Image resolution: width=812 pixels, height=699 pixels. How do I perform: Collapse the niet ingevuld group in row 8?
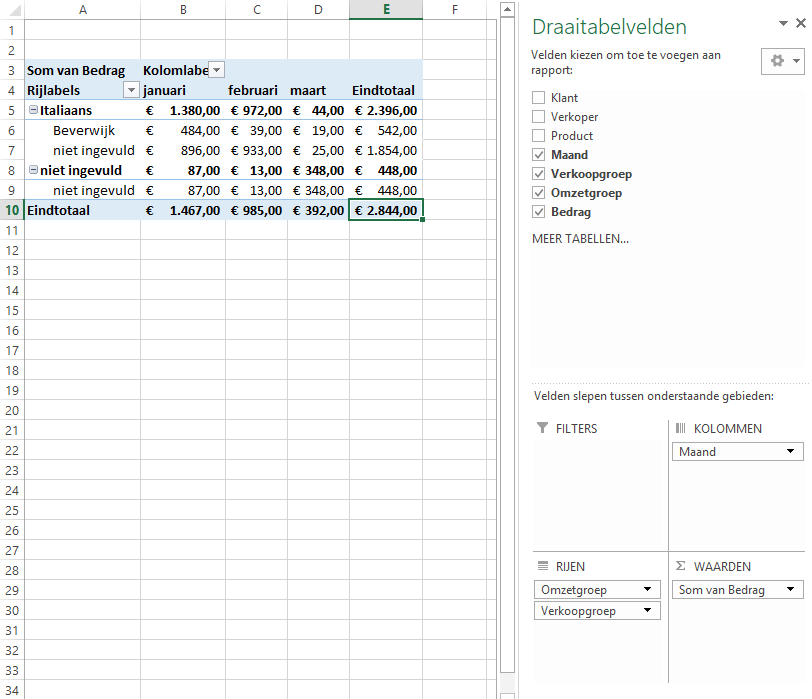[33, 170]
